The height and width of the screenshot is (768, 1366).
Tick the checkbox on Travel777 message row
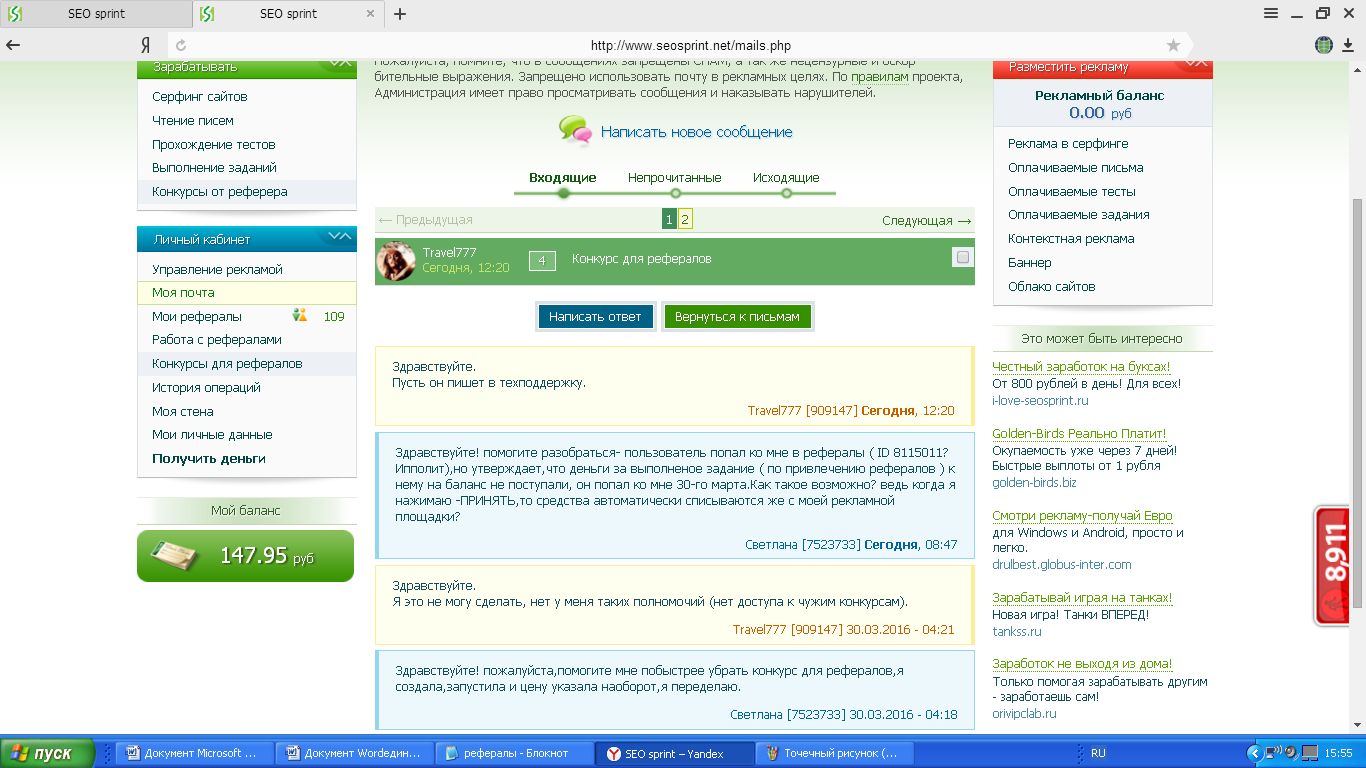[963, 257]
